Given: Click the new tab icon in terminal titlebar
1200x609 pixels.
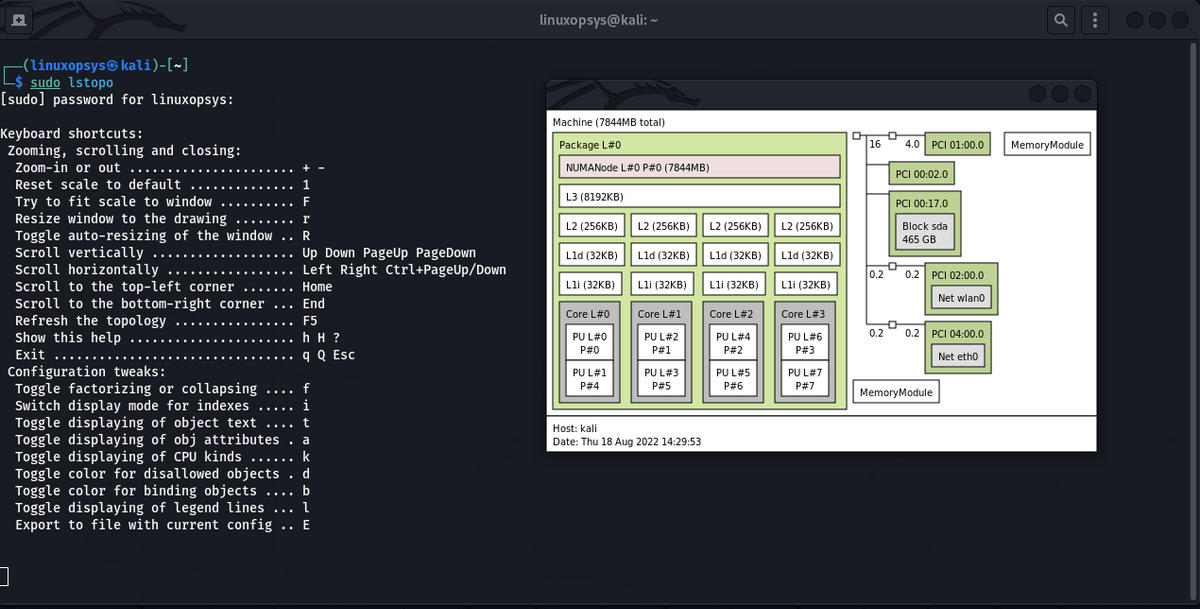Looking at the screenshot, I should point(20,19).
